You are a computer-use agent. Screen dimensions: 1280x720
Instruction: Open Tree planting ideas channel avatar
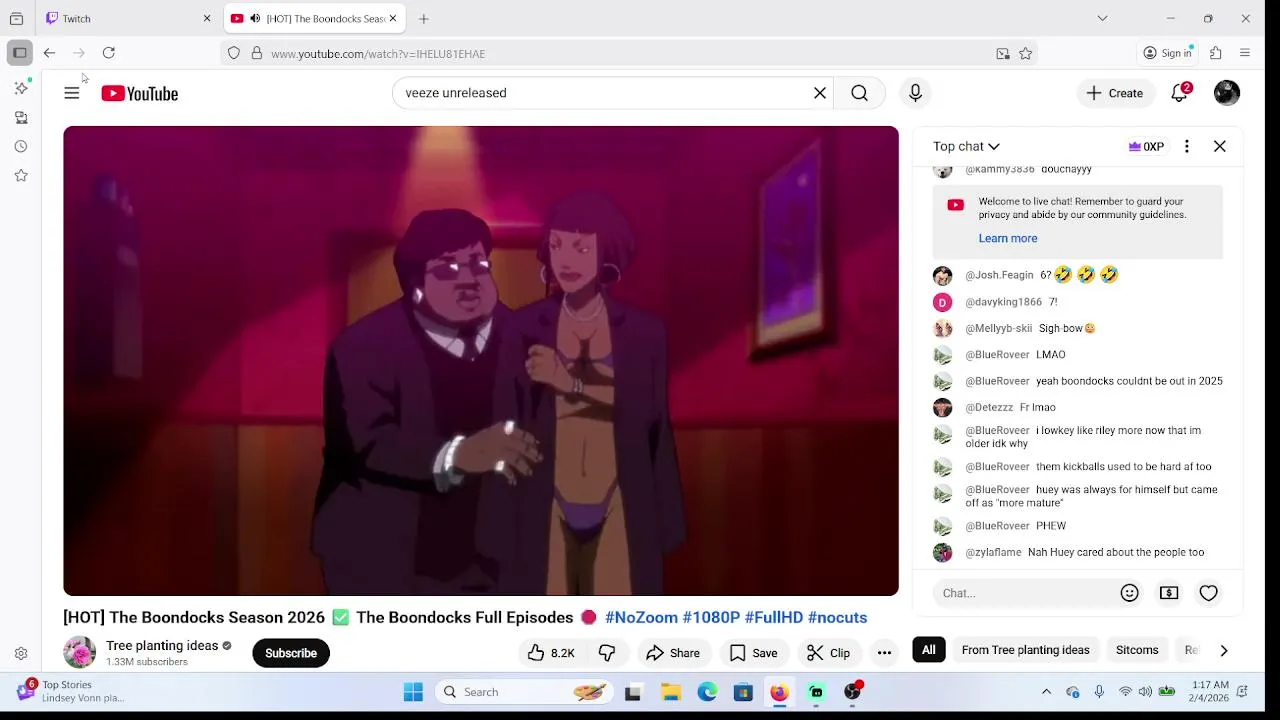click(x=80, y=653)
